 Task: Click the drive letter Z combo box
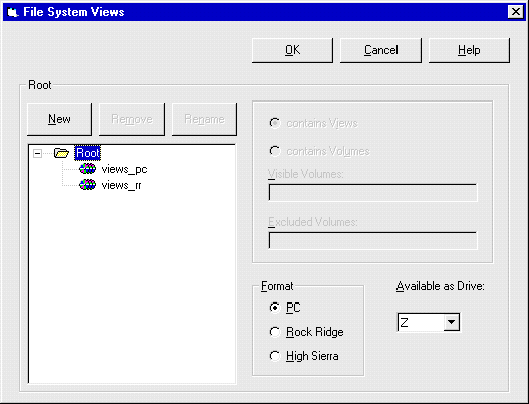(428, 322)
